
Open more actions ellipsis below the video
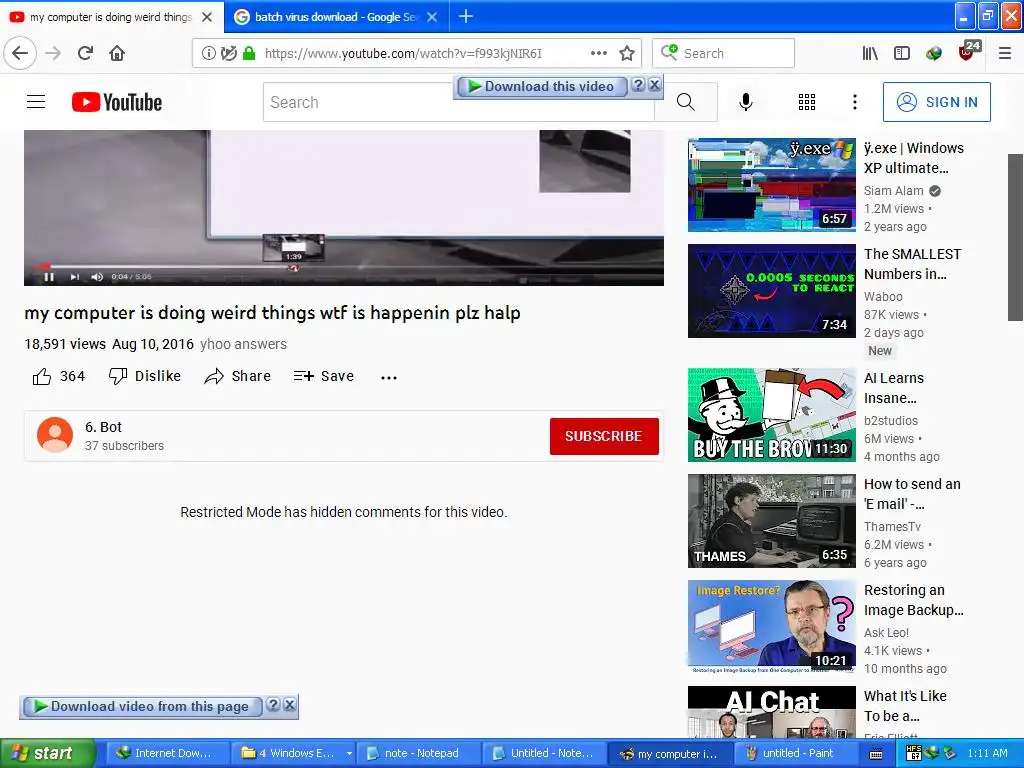(x=389, y=377)
